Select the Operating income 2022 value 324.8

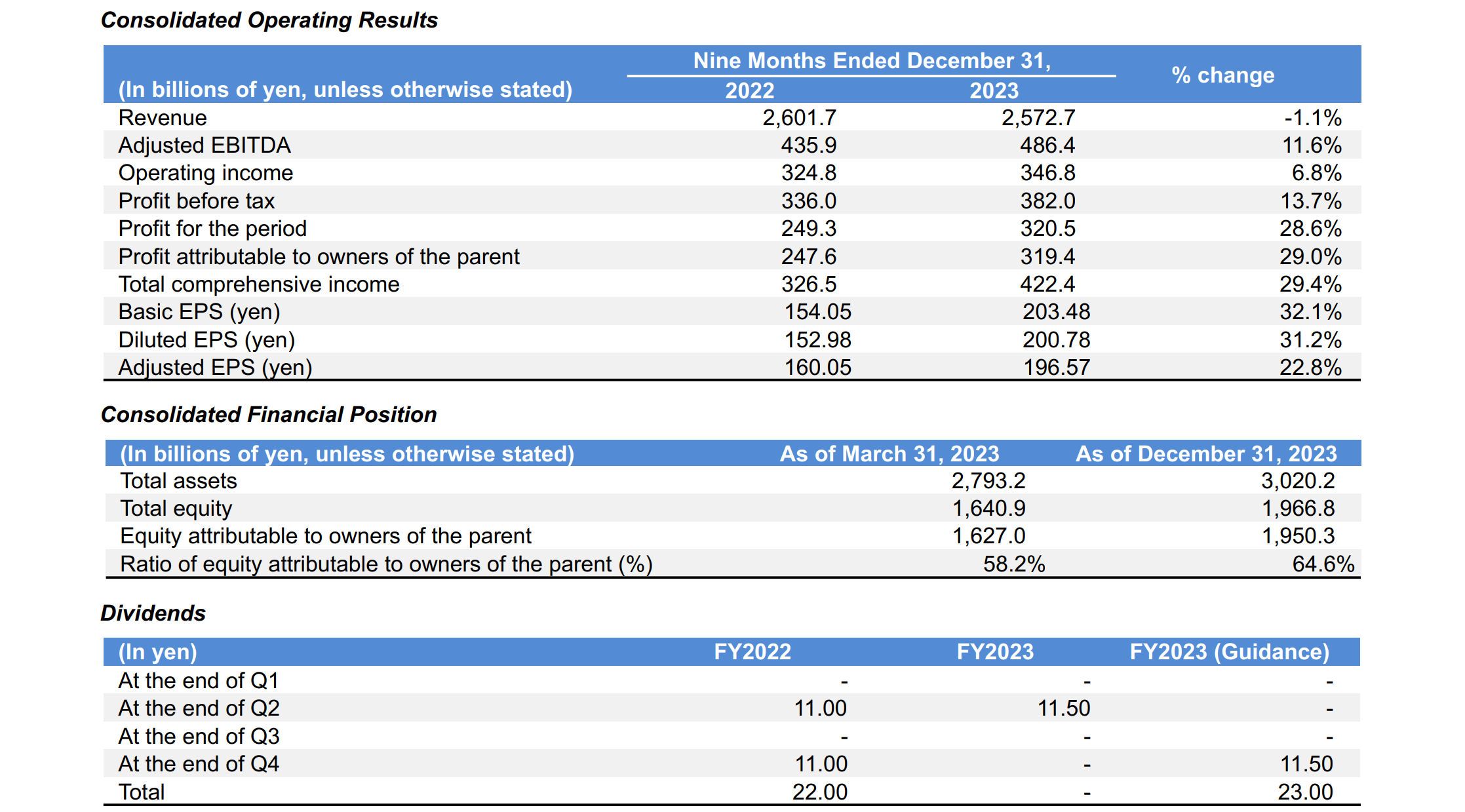tap(808, 173)
